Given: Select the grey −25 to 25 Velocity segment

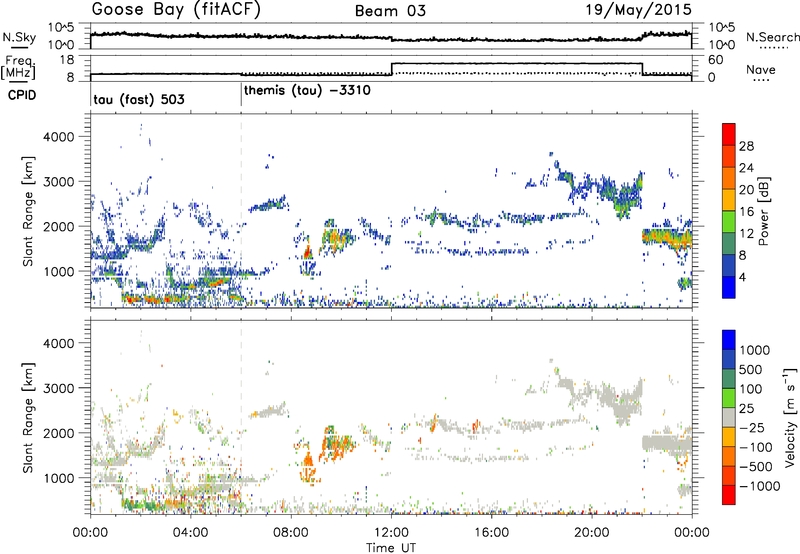Looking at the screenshot, I should 729,417.
